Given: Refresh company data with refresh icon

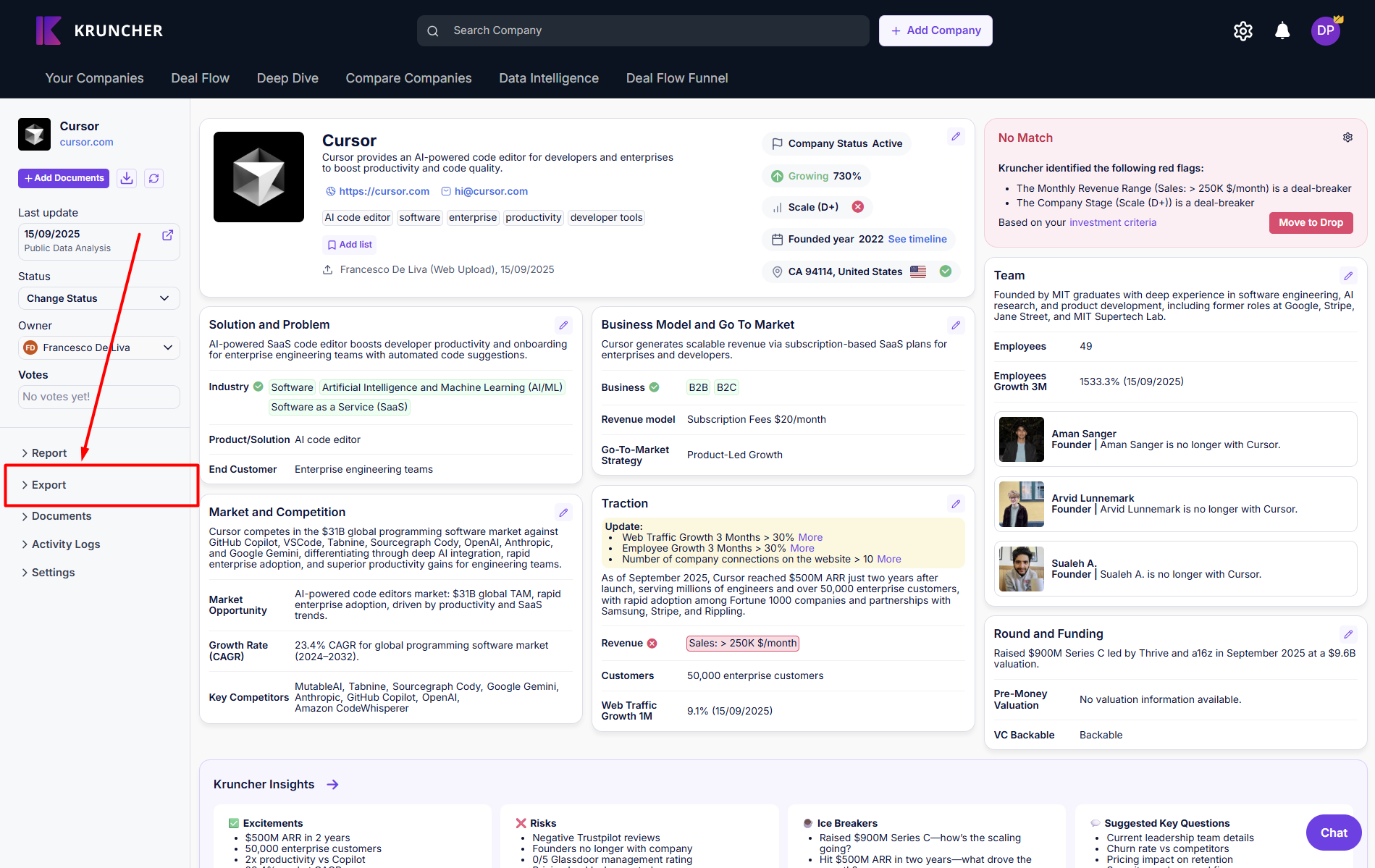Looking at the screenshot, I should 154,178.
